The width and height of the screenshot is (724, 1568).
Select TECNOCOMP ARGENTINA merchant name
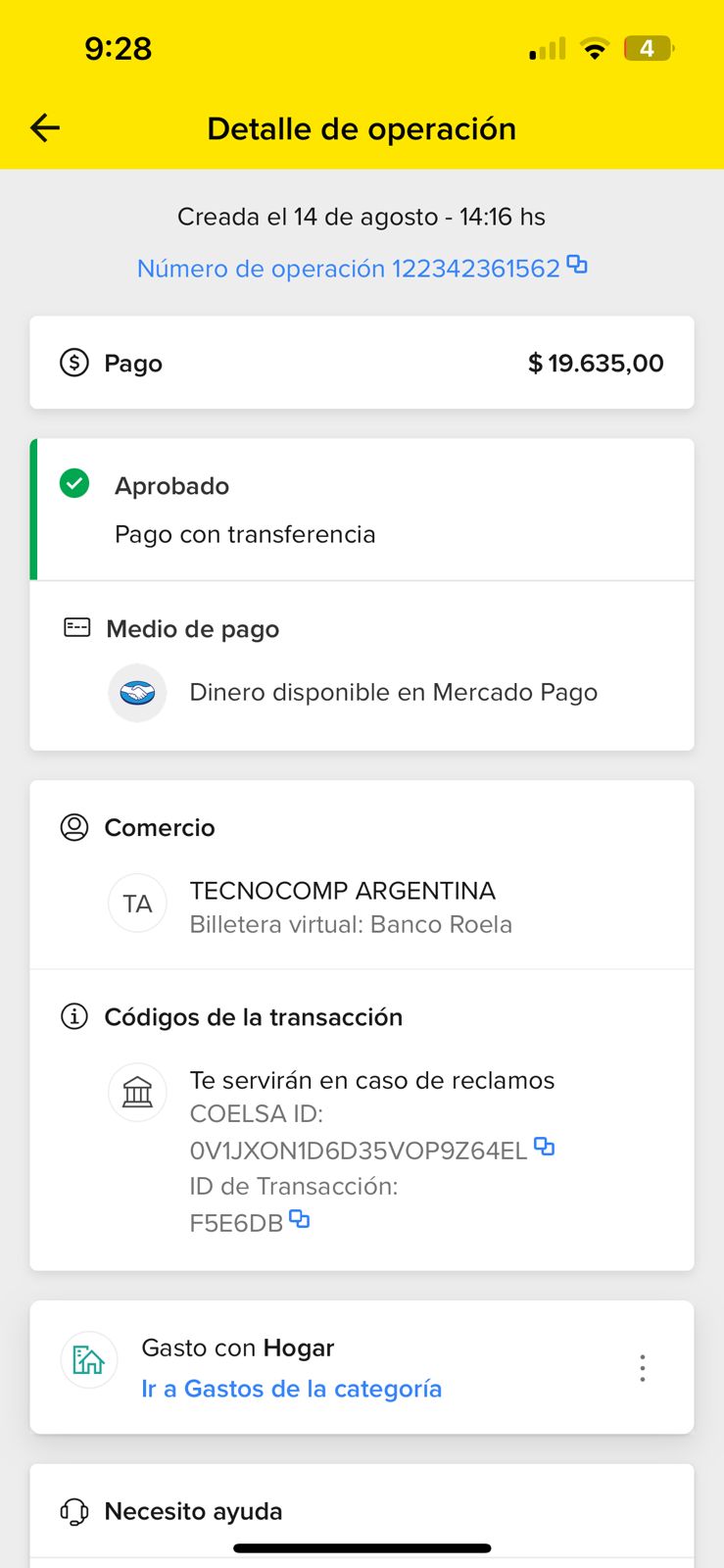tap(342, 890)
